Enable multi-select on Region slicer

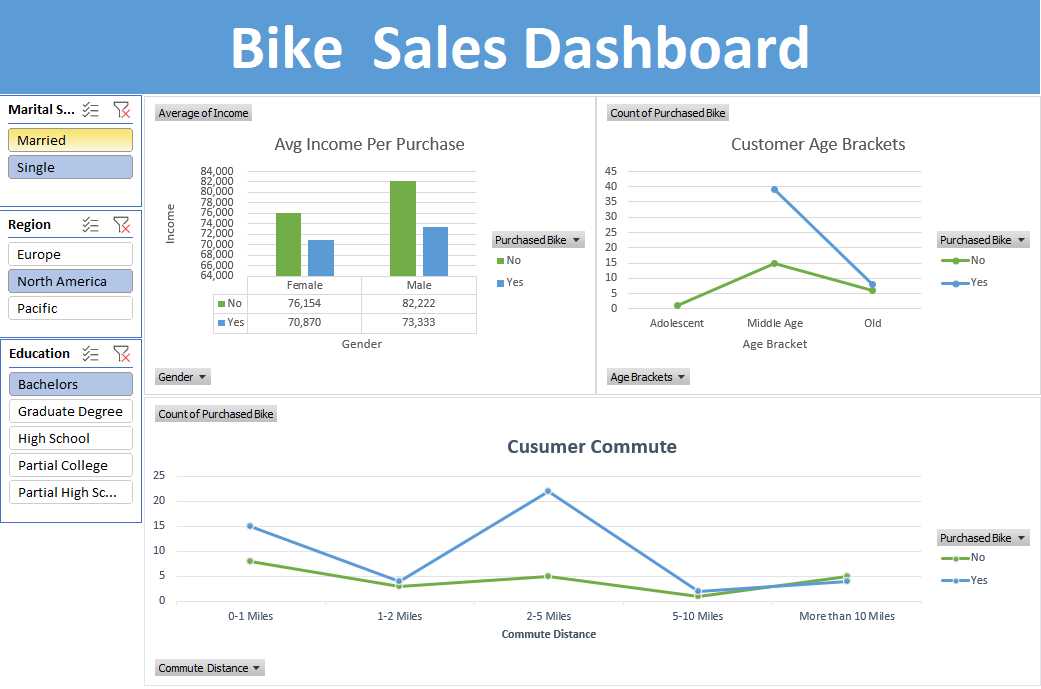point(91,225)
